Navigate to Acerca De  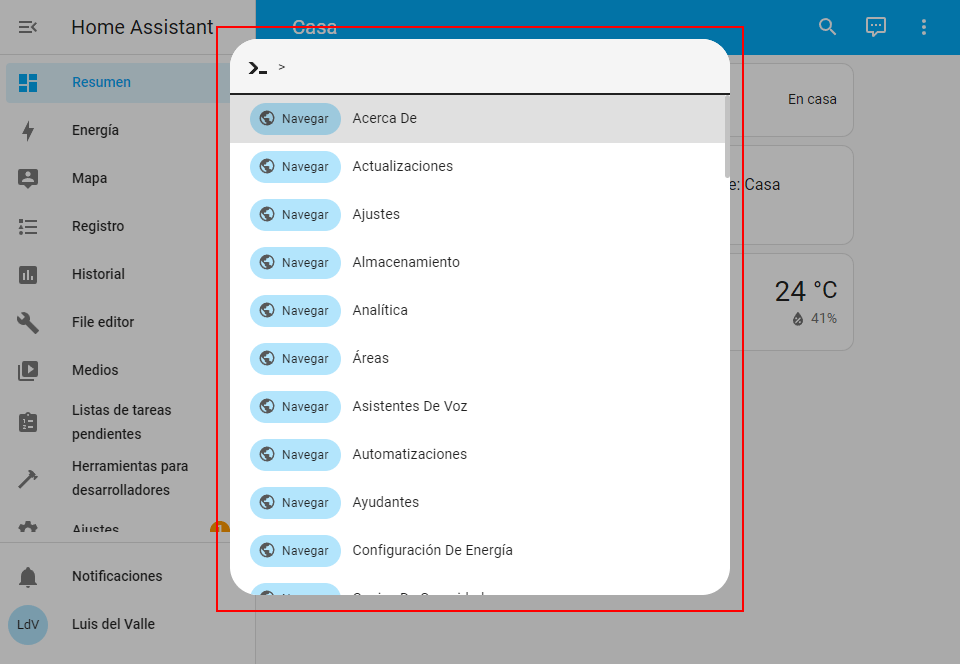pos(384,118)
